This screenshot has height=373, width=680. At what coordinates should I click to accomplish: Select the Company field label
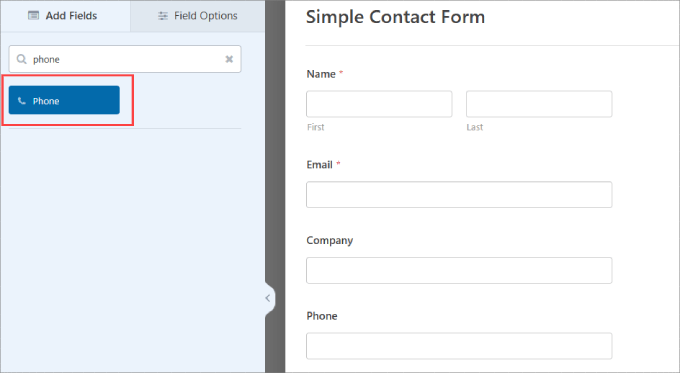(x=330, y=241)
